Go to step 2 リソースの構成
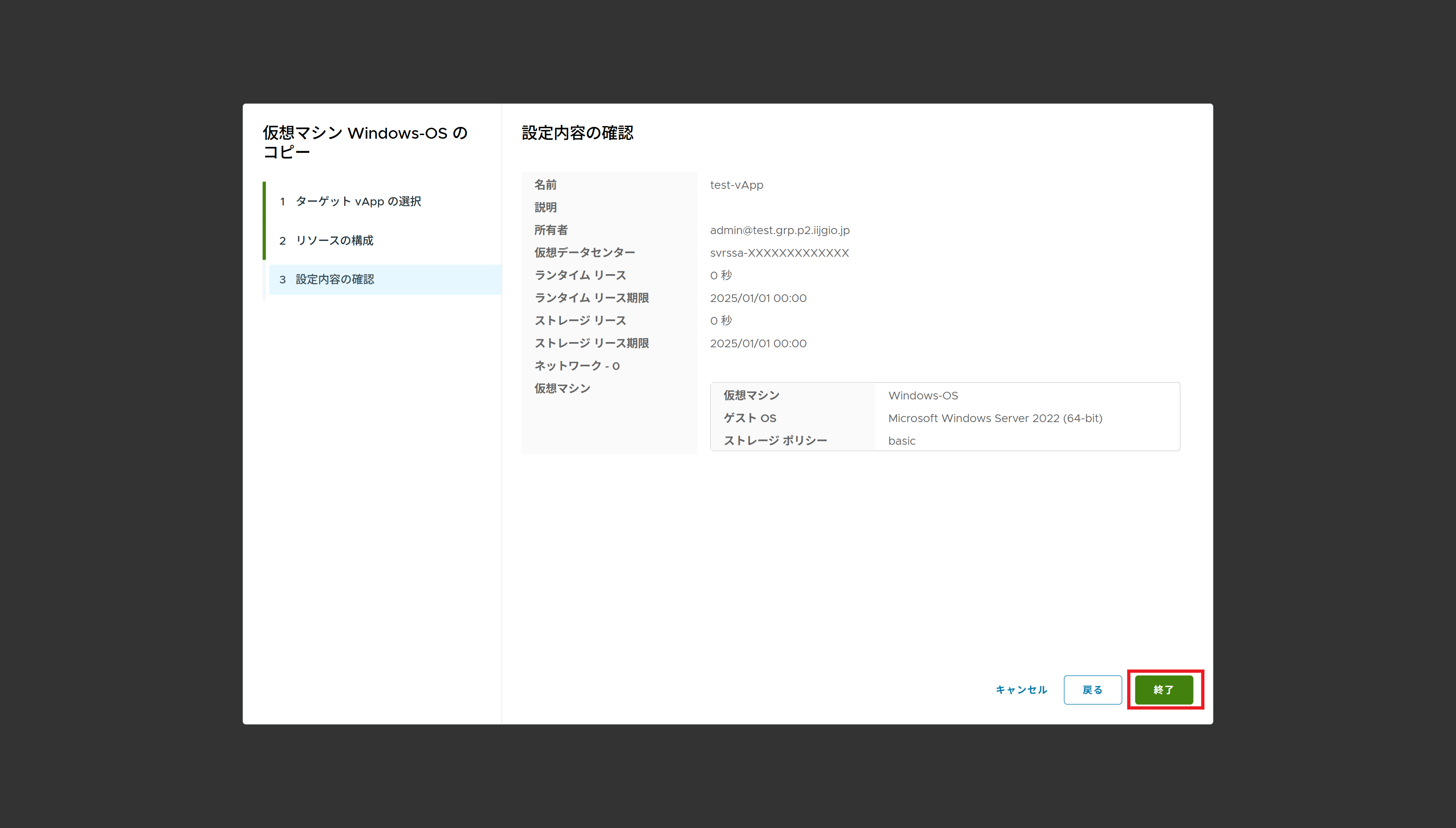The height and width of the screenshot is (828, 1456). 334,240
